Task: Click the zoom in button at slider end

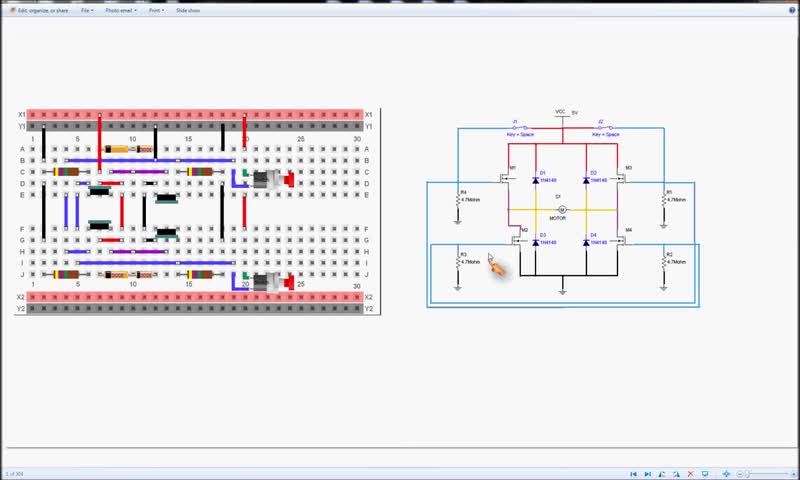Action: 793,474
